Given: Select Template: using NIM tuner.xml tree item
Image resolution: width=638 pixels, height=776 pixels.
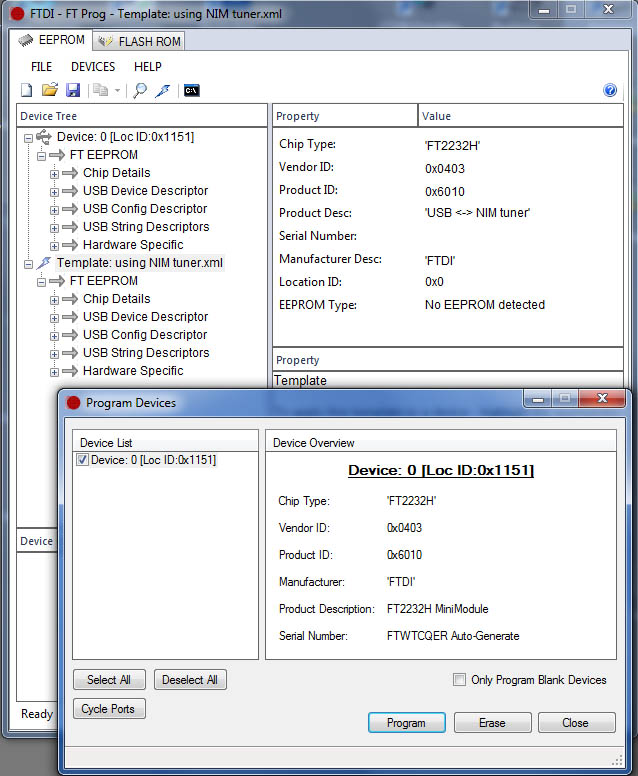Looking at the screenshot, I should 140,263.
